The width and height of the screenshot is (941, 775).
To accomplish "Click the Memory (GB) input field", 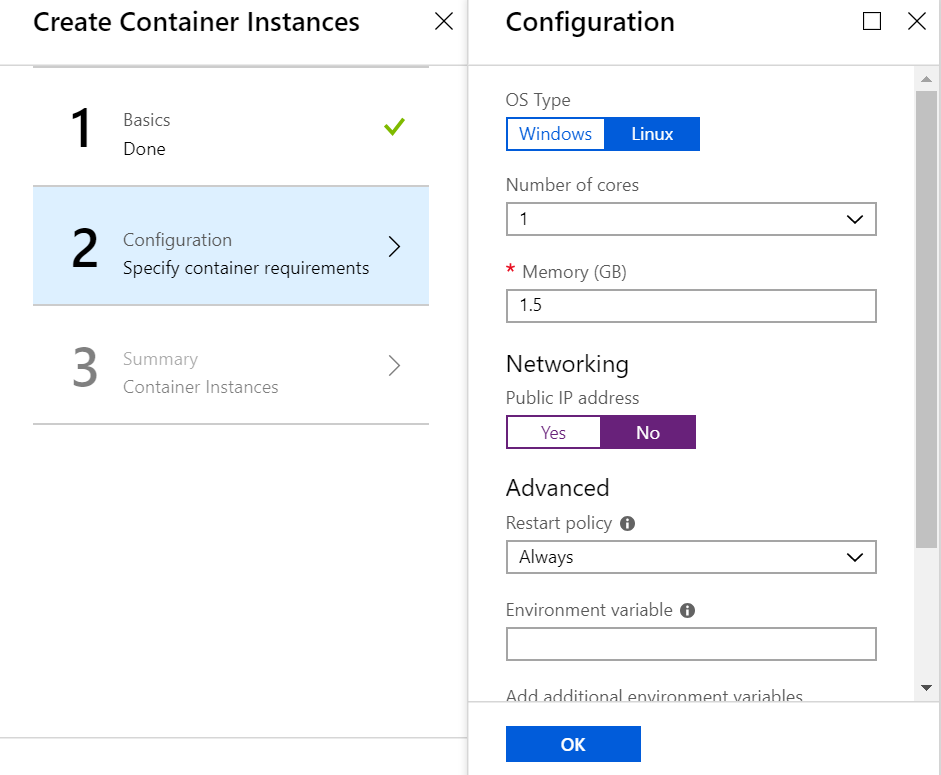I will click(x=690, y=305).
